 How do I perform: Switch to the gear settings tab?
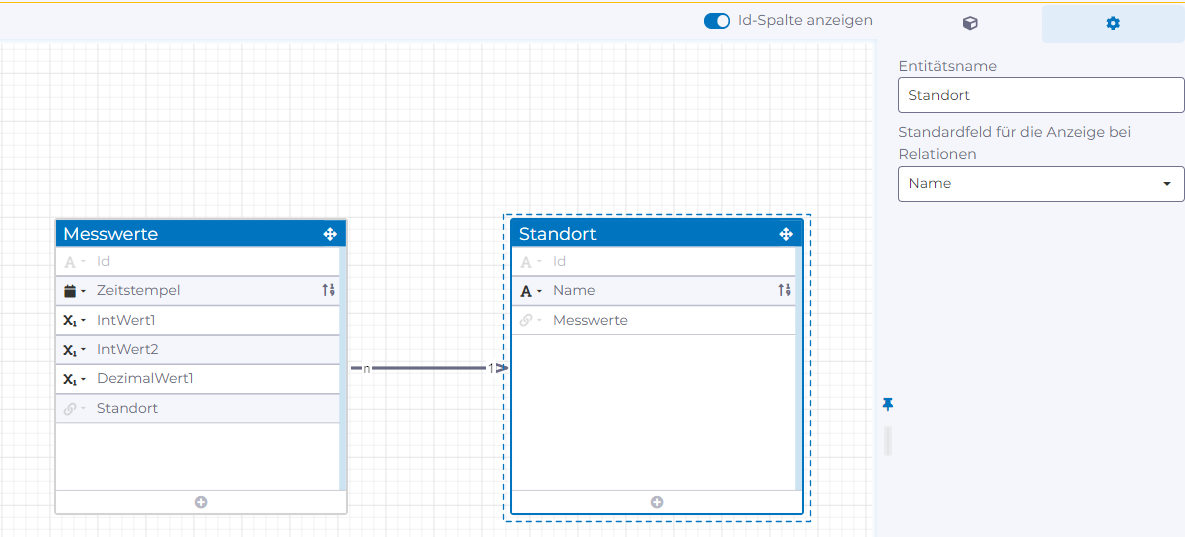(x=1113, y=23)
